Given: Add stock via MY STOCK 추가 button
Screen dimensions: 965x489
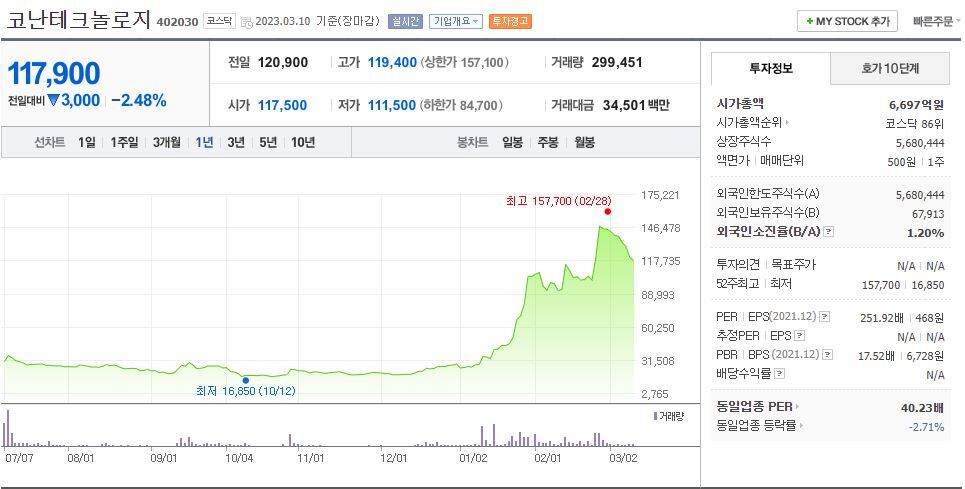Looking at the screenshot, I should pos(847,21).
